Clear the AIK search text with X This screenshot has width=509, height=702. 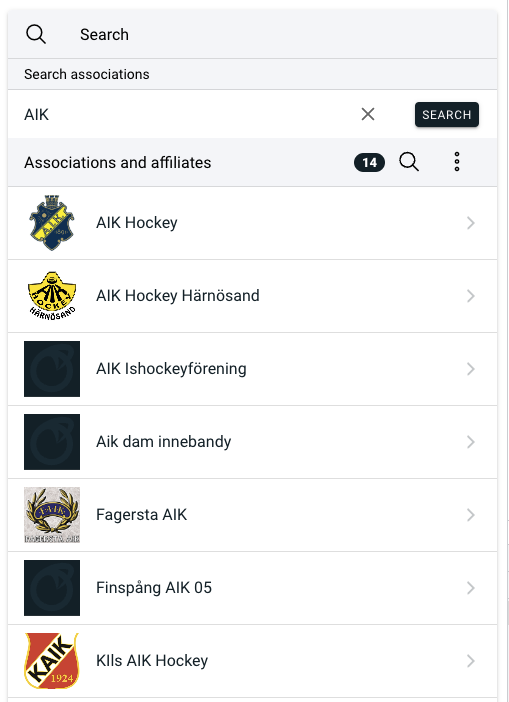click(x=368, y=115)
